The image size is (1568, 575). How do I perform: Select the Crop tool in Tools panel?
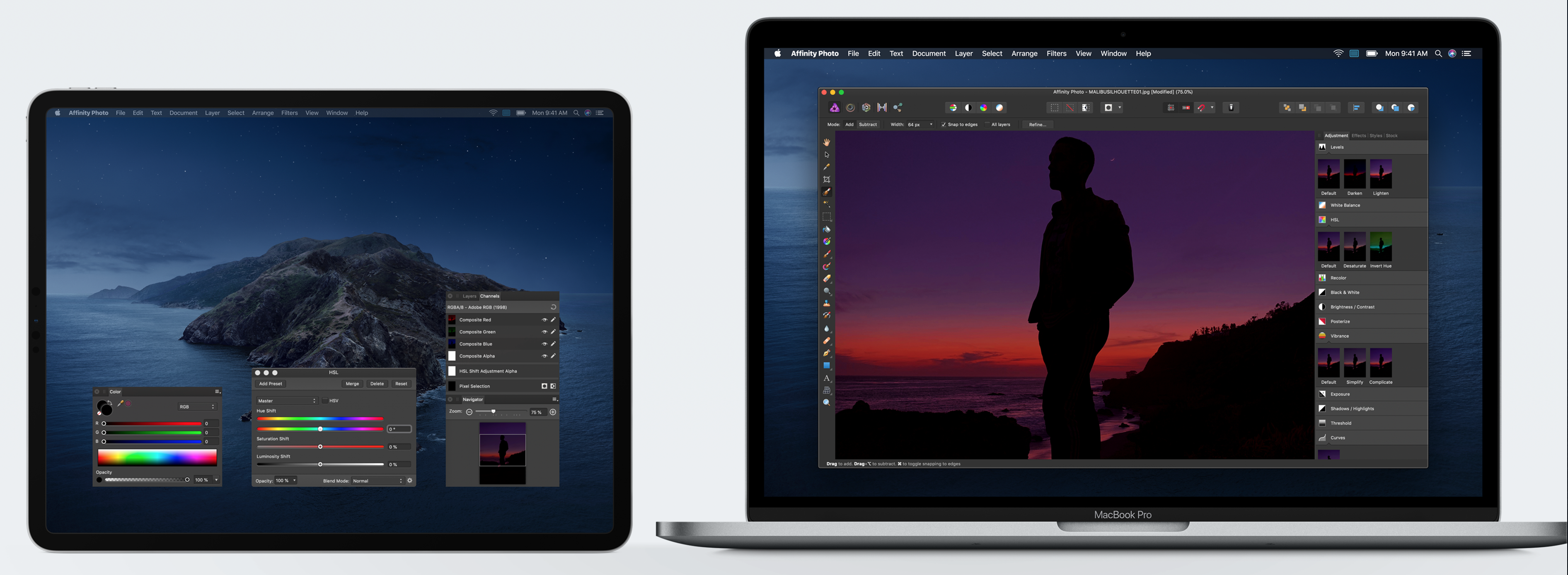point(827,179)
